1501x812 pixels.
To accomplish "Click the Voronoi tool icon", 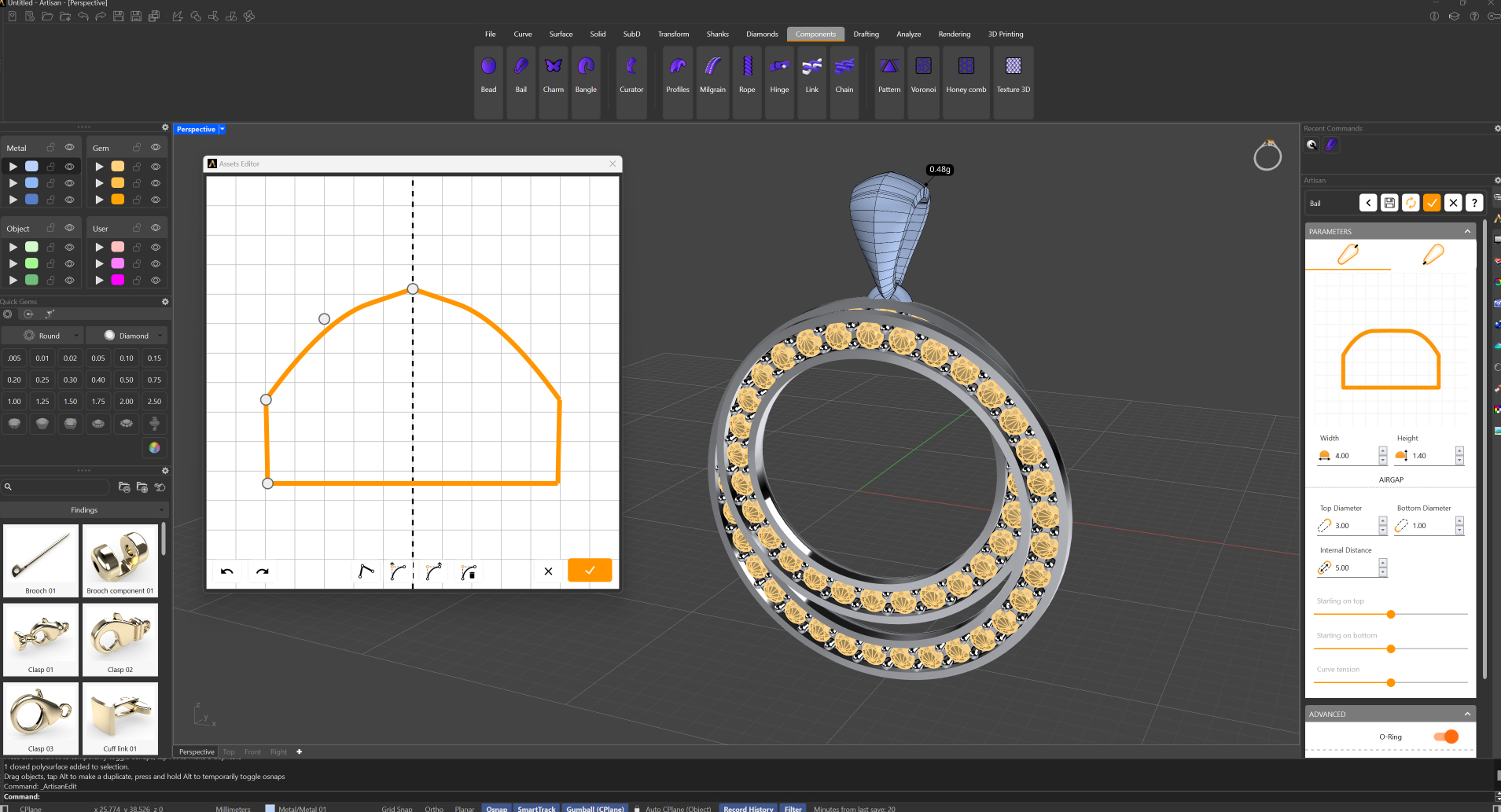I will [923, 67].
